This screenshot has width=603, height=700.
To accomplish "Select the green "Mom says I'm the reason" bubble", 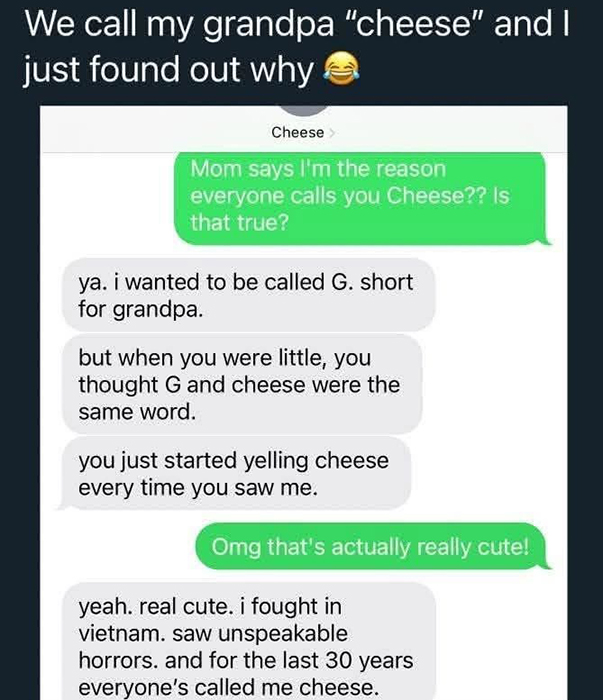I will click(362, 198).
